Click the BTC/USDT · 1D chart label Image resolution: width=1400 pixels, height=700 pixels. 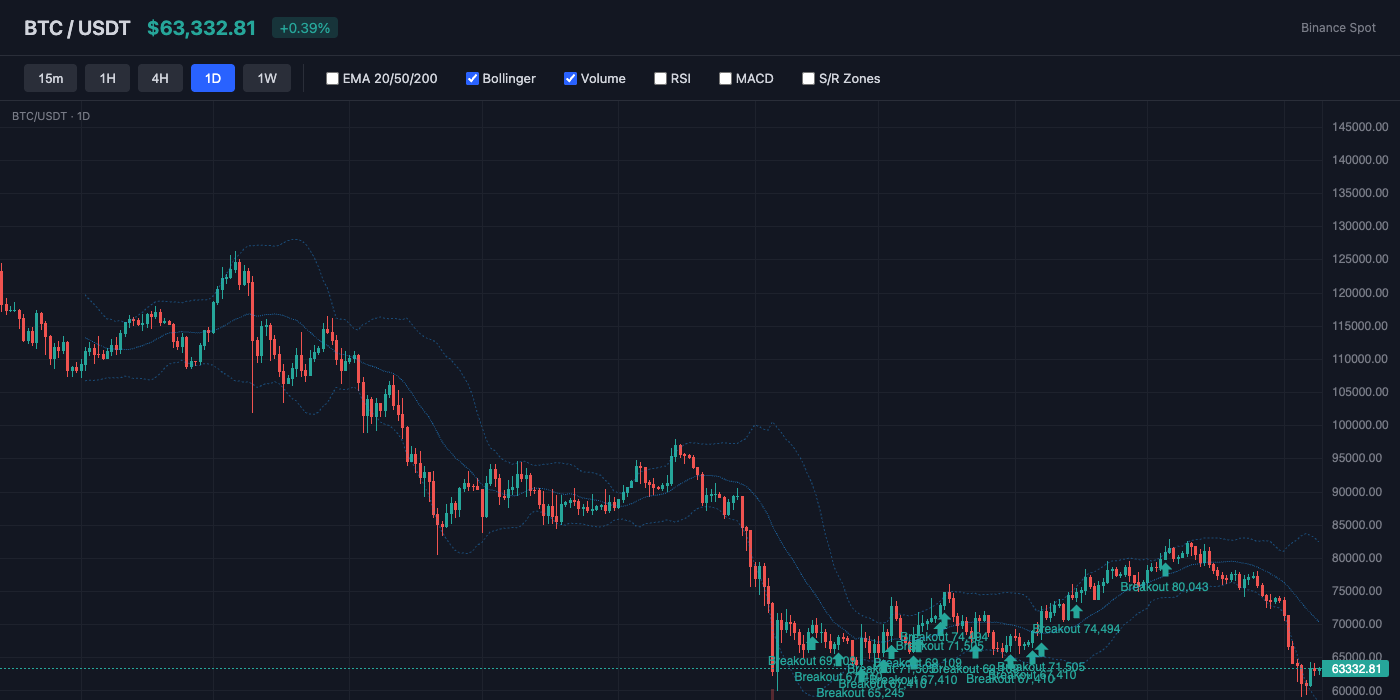(x=51, y=116)
